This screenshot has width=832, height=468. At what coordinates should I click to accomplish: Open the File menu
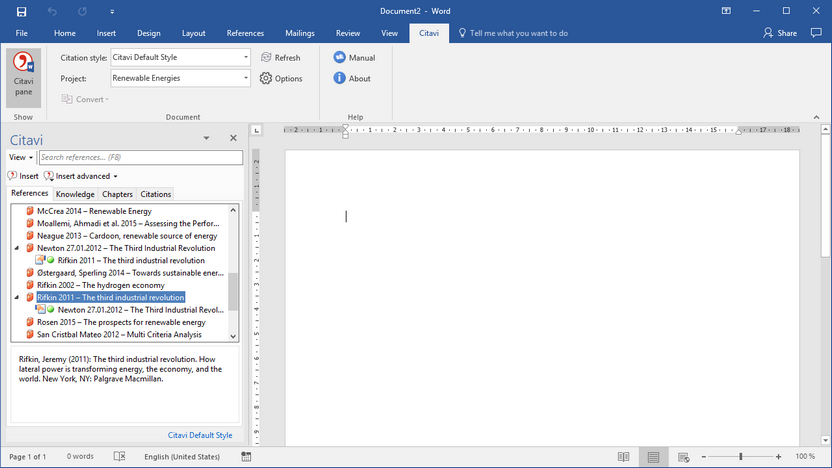pos(22,33)
